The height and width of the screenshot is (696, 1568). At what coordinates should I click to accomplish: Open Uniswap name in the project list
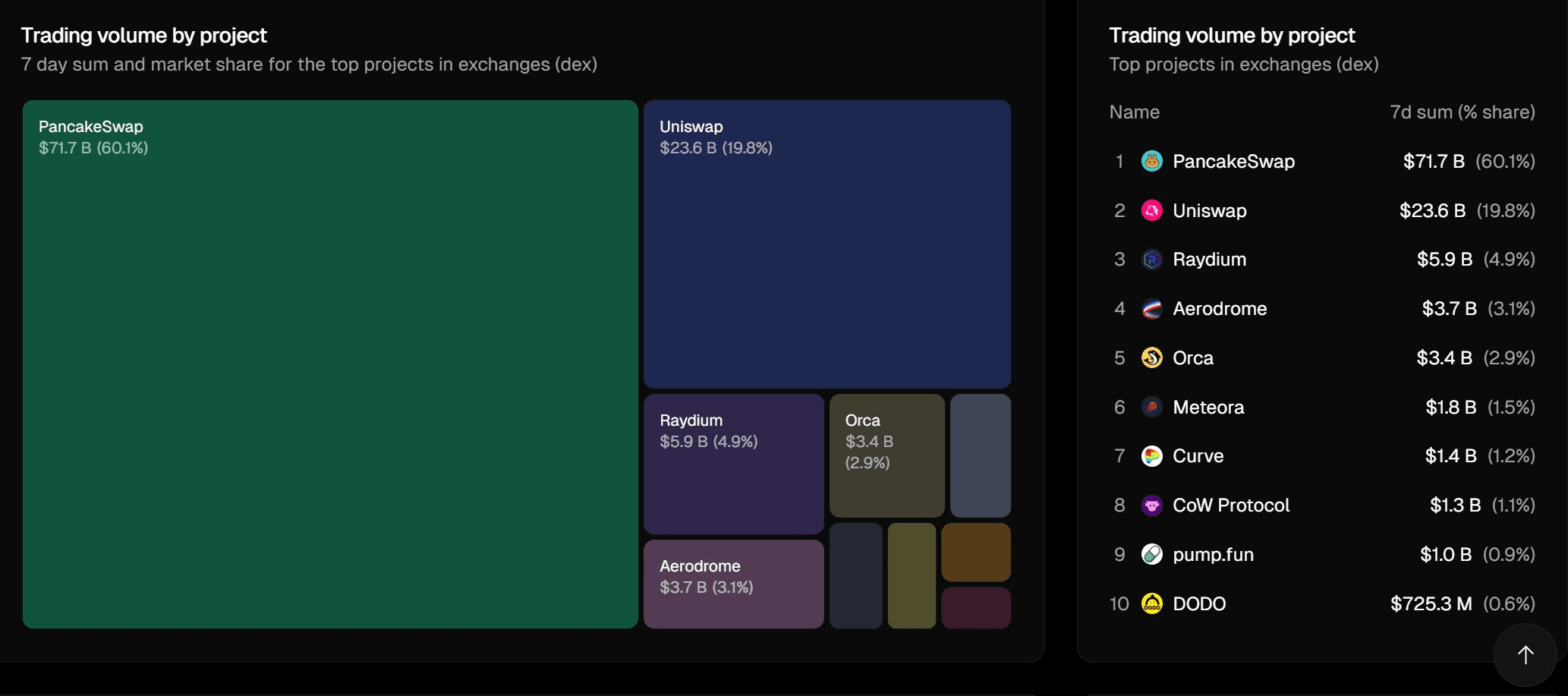click(x=1210, y=210)
